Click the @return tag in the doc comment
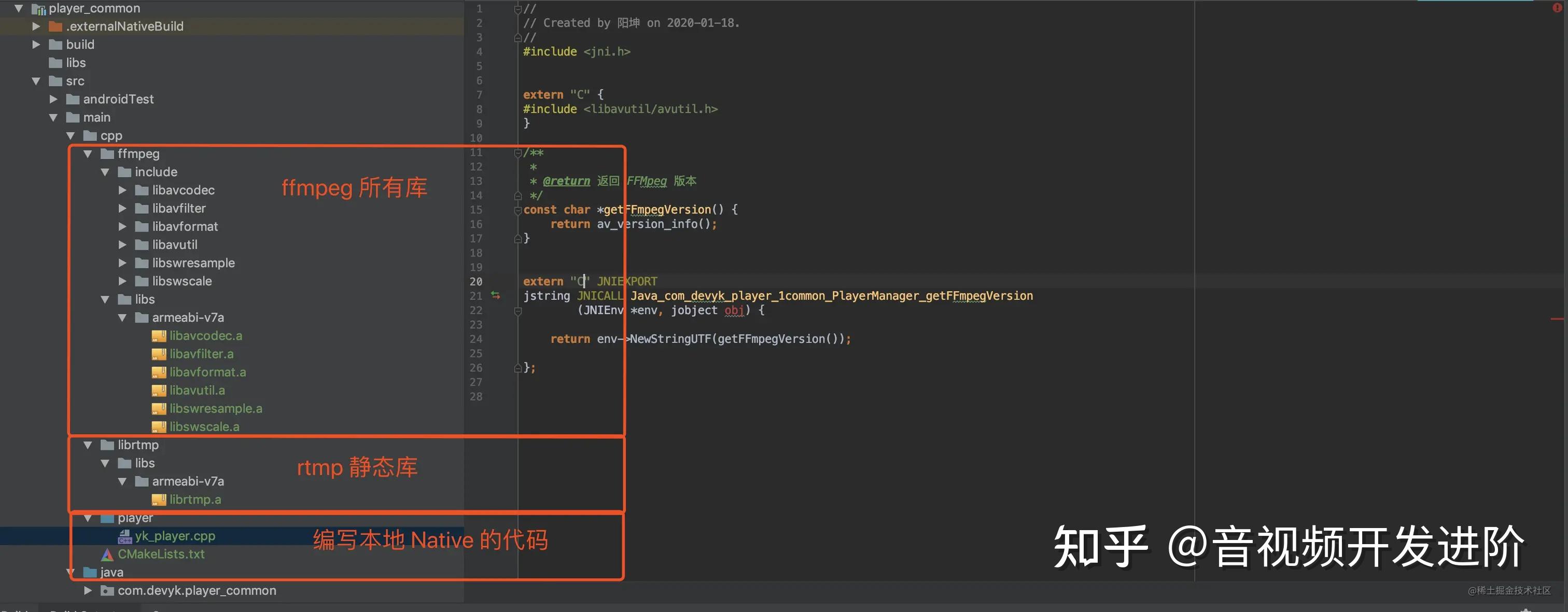 click(x=566, y=181)
